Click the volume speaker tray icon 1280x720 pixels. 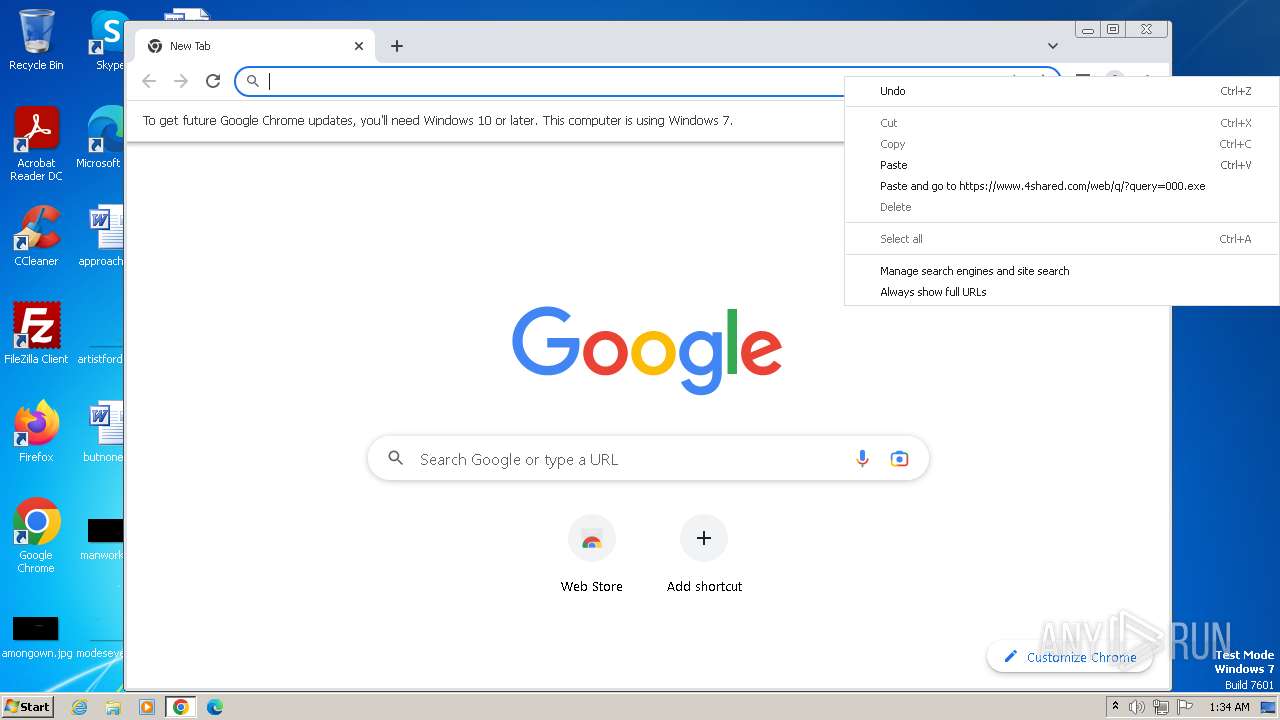pyautogui.click(x=1137, y=707)
